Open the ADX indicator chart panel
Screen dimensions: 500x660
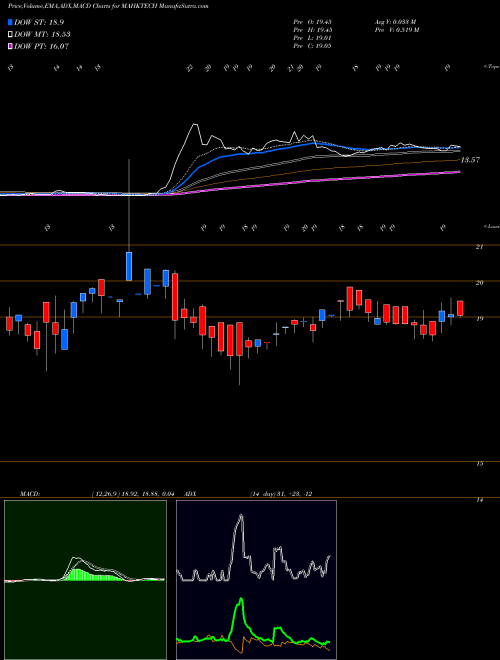click(x=256, y=580)
